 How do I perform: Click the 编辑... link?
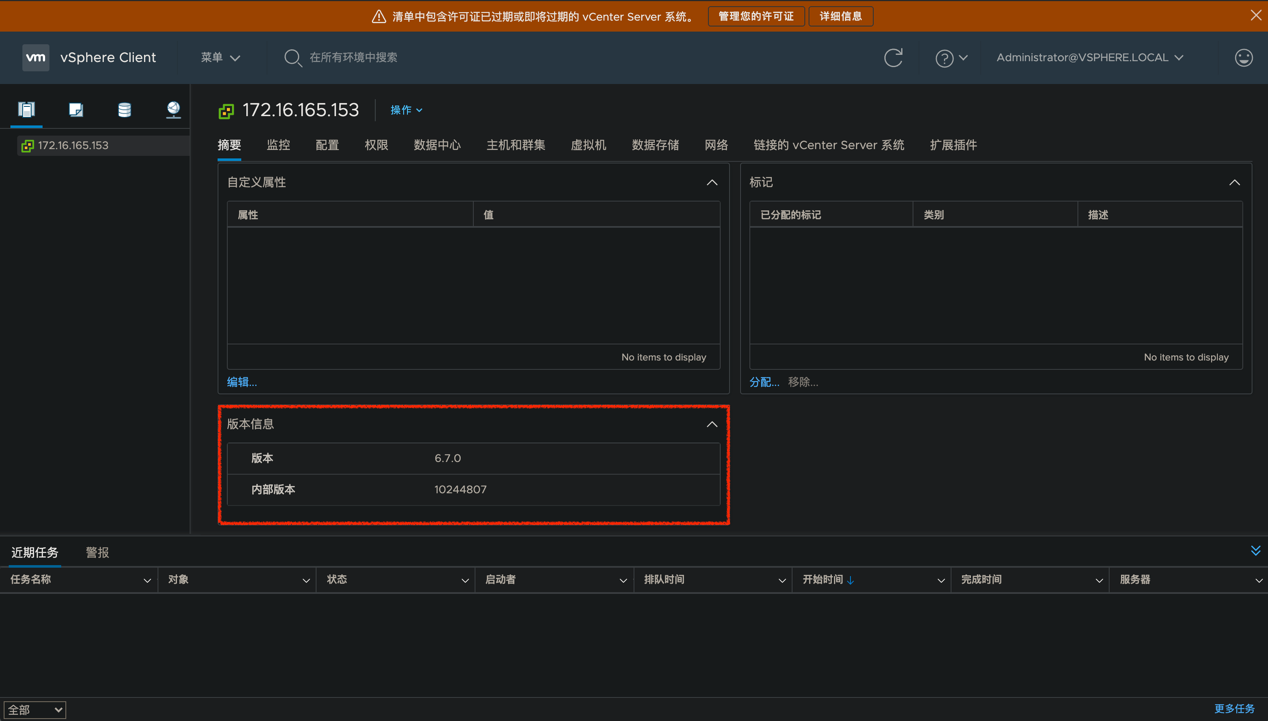(242, 382)
